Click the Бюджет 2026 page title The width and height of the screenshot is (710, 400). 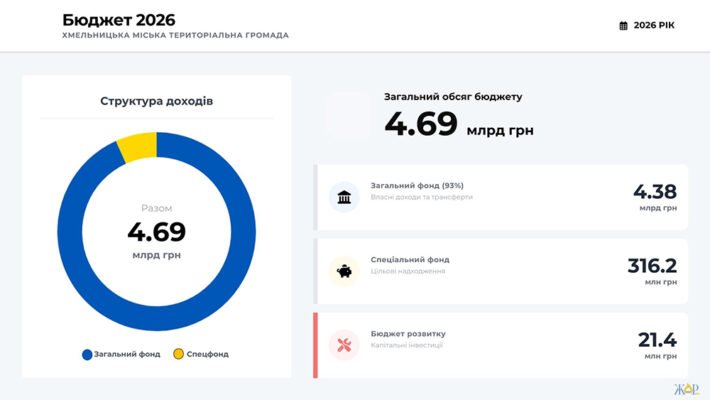tap(119, 19)
